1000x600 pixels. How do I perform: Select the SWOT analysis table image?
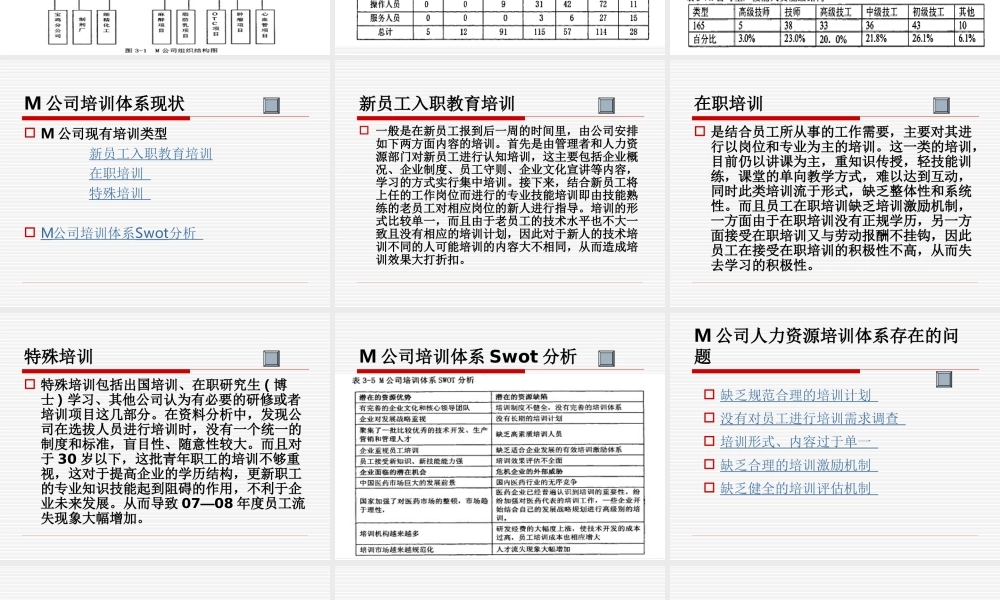pos(499,466)
